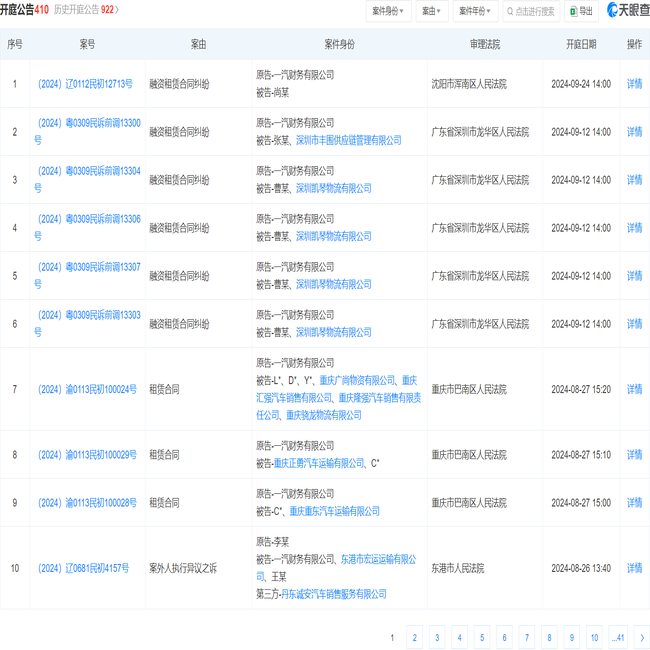Expand the 案由 filter dropdown
The height and width of the screenshot is (650, 650).
click(x=432, y=11)
